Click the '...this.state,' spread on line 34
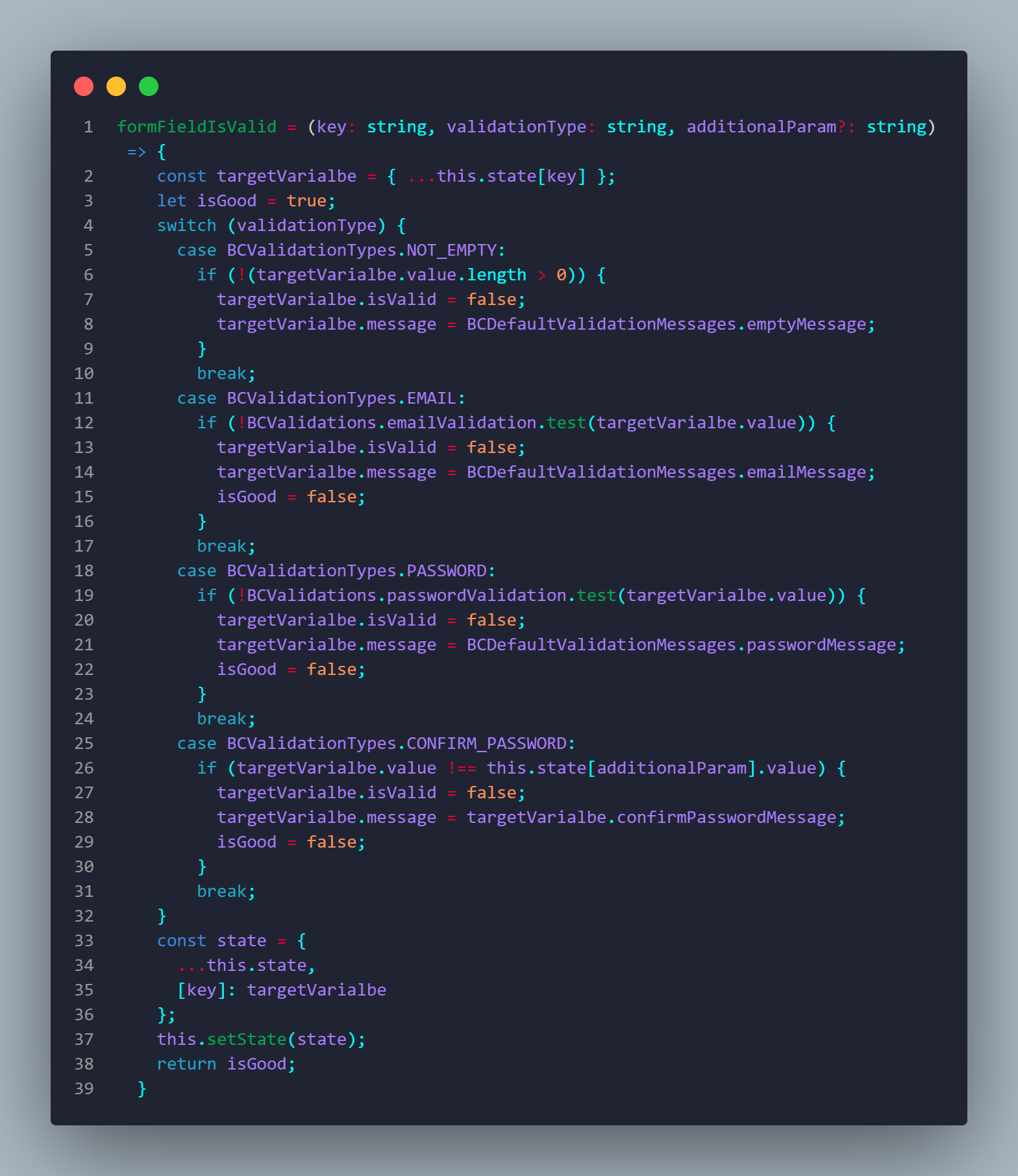Viewport: 1018px width, 1176px height. click(247, 965)
